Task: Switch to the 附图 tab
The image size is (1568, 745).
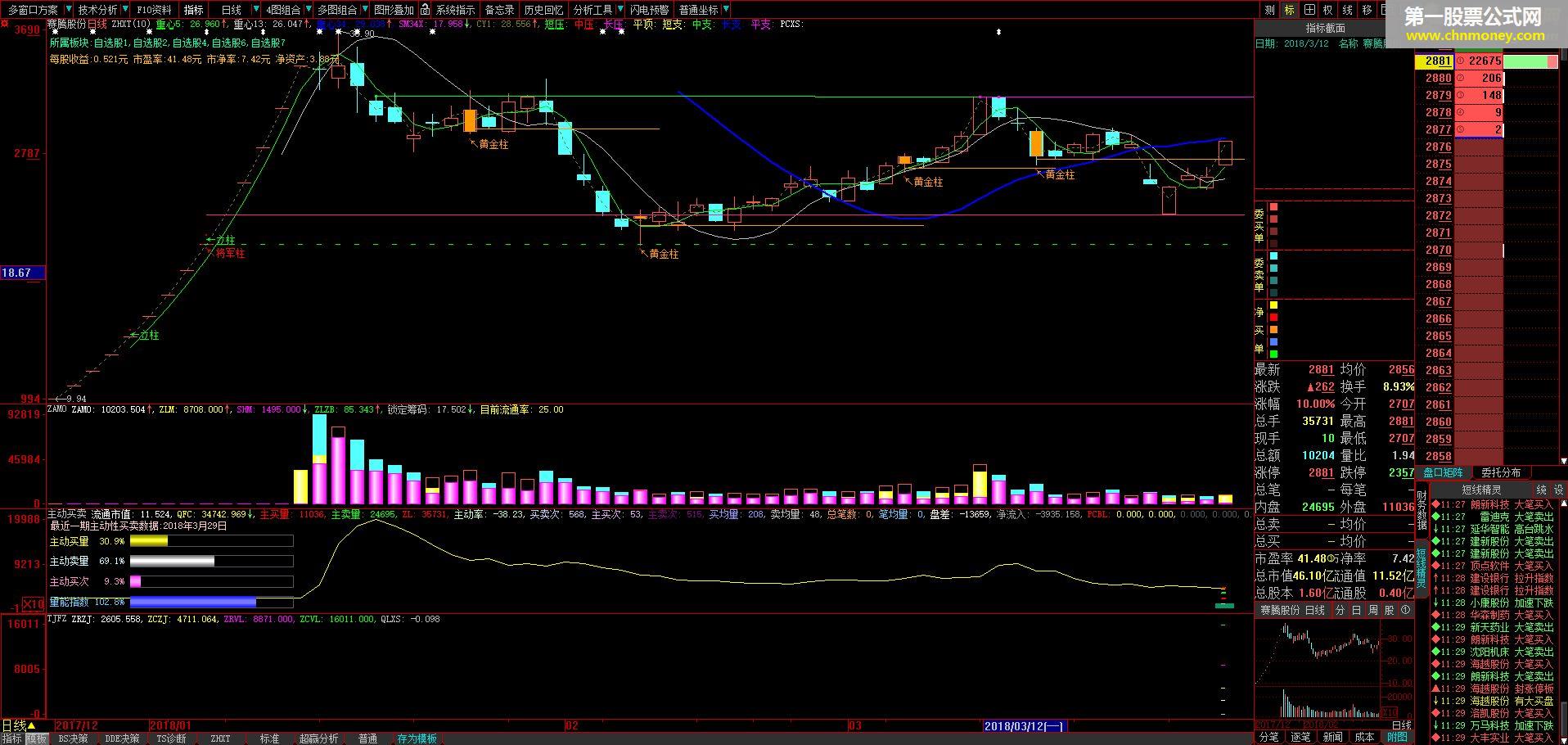Action: [1397, 737]
